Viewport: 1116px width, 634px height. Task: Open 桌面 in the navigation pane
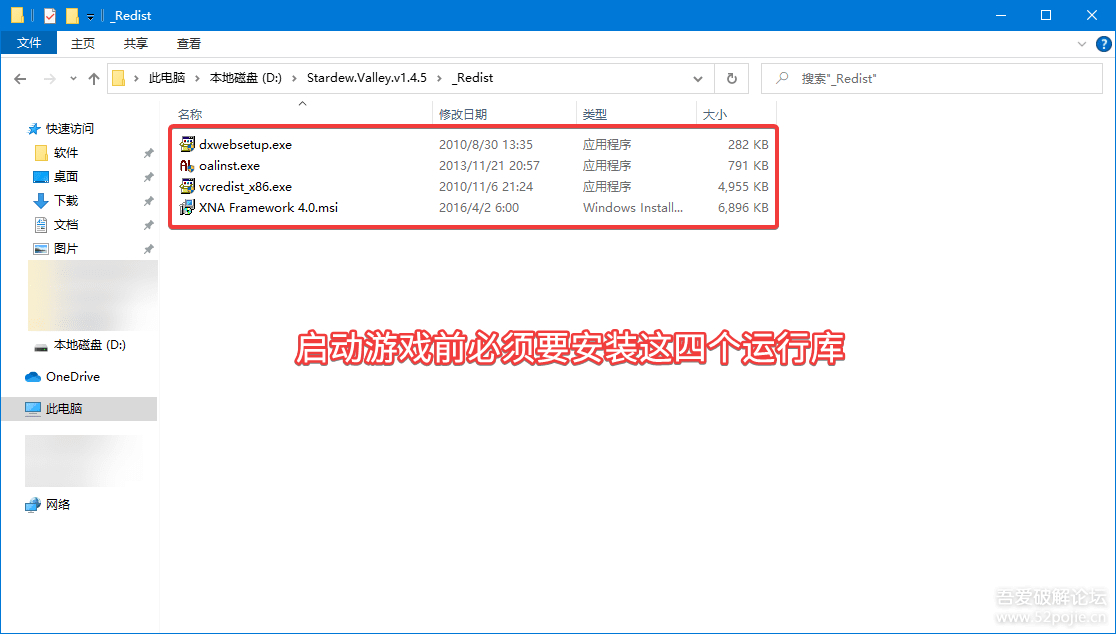(x=65, y=176)
